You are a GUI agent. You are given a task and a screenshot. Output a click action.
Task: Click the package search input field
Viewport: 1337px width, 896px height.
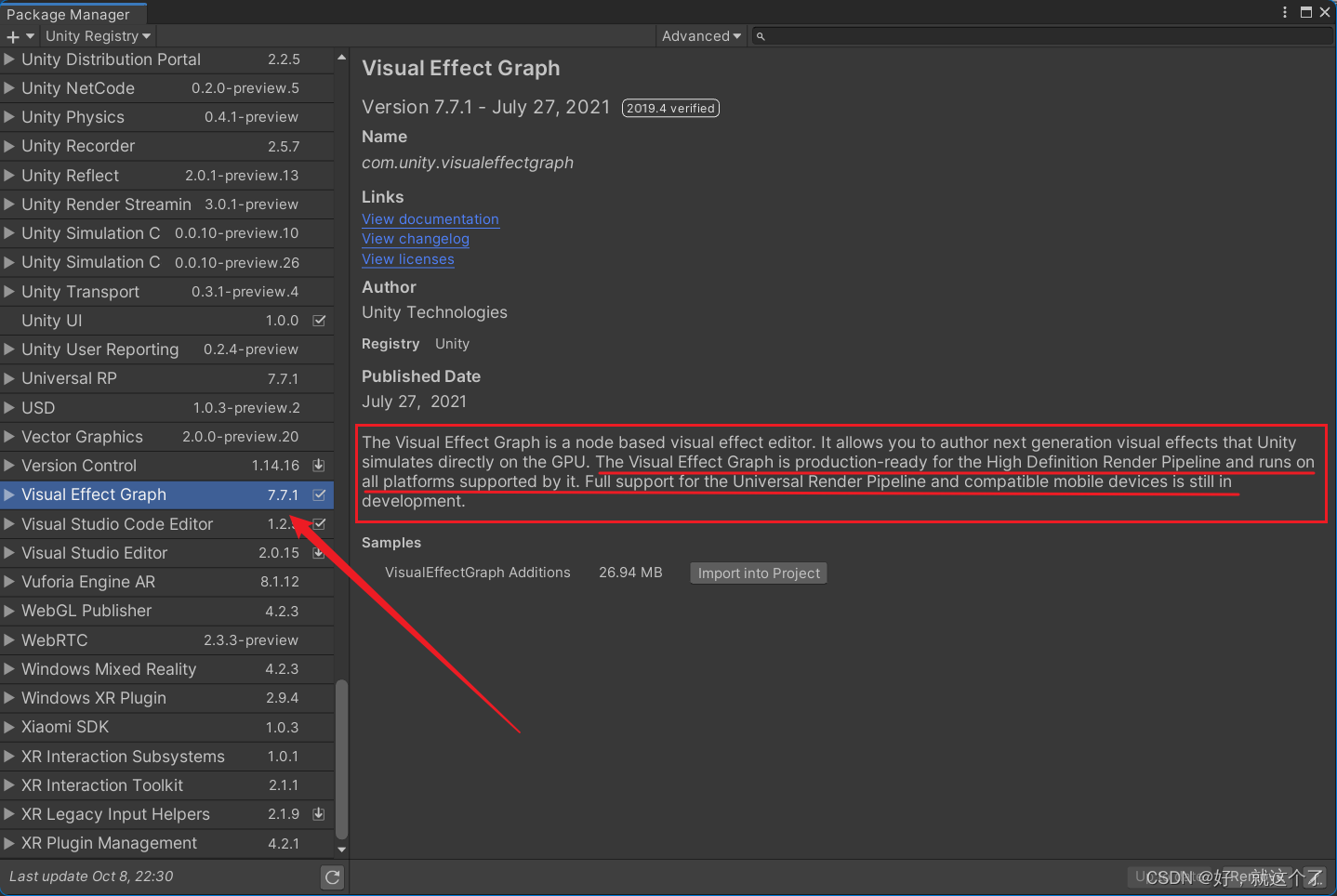click(x=1041, y=36)
